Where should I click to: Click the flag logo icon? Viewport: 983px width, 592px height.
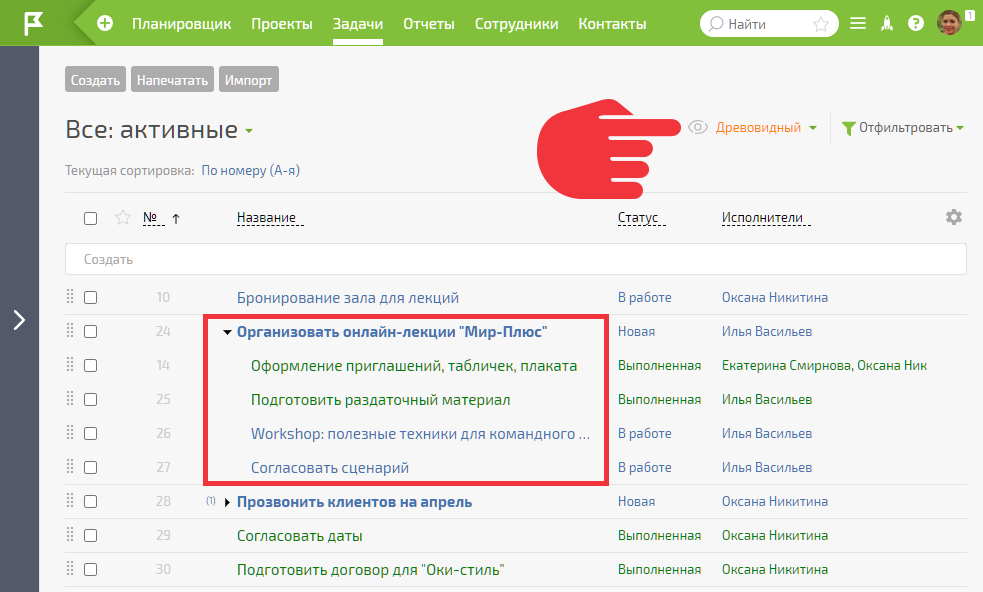click(x=33, y=23)
